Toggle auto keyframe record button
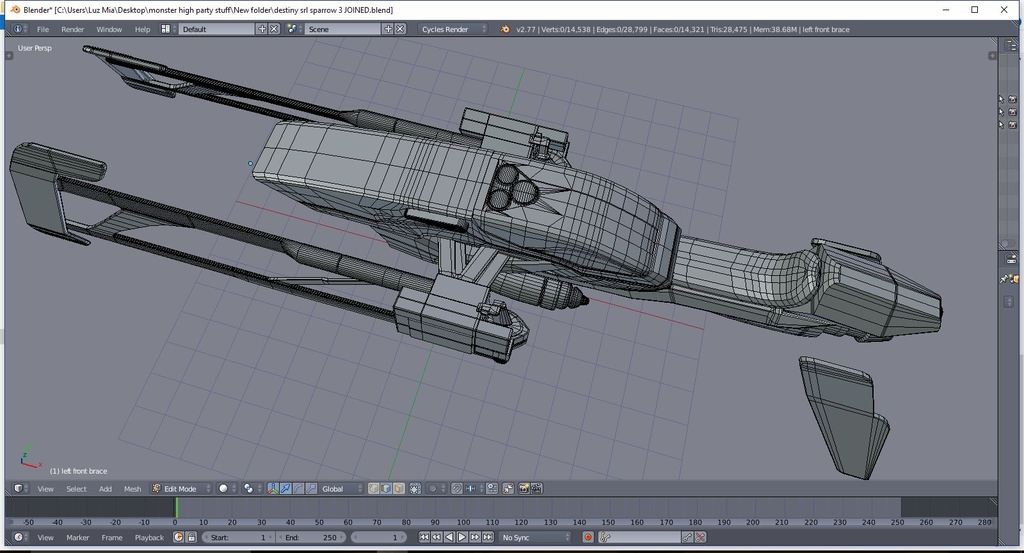Viewport: 1024px width, 553px height. [x=588, y=537]
